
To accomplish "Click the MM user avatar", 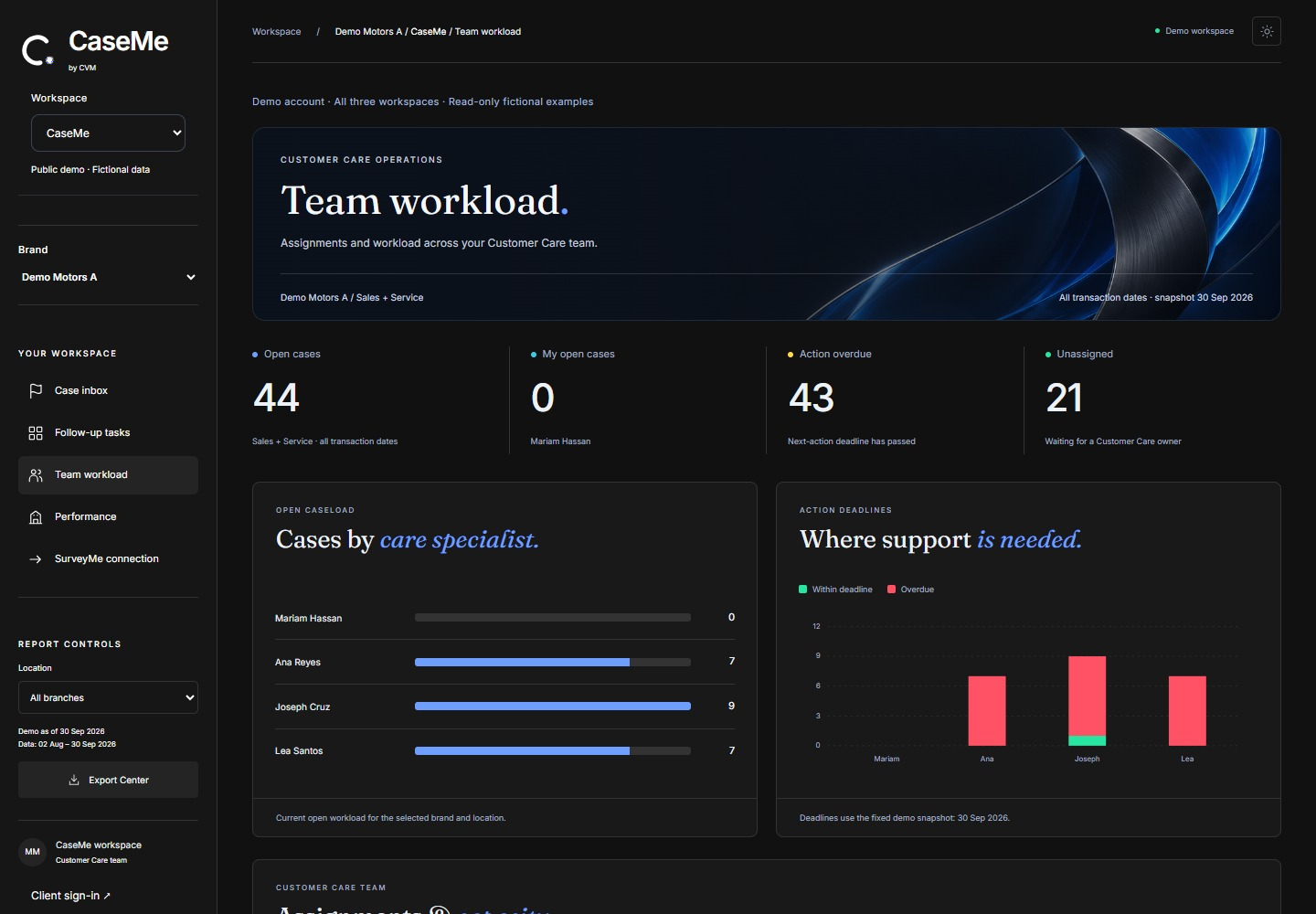I will pyautogui.click(x=32, y=852).
